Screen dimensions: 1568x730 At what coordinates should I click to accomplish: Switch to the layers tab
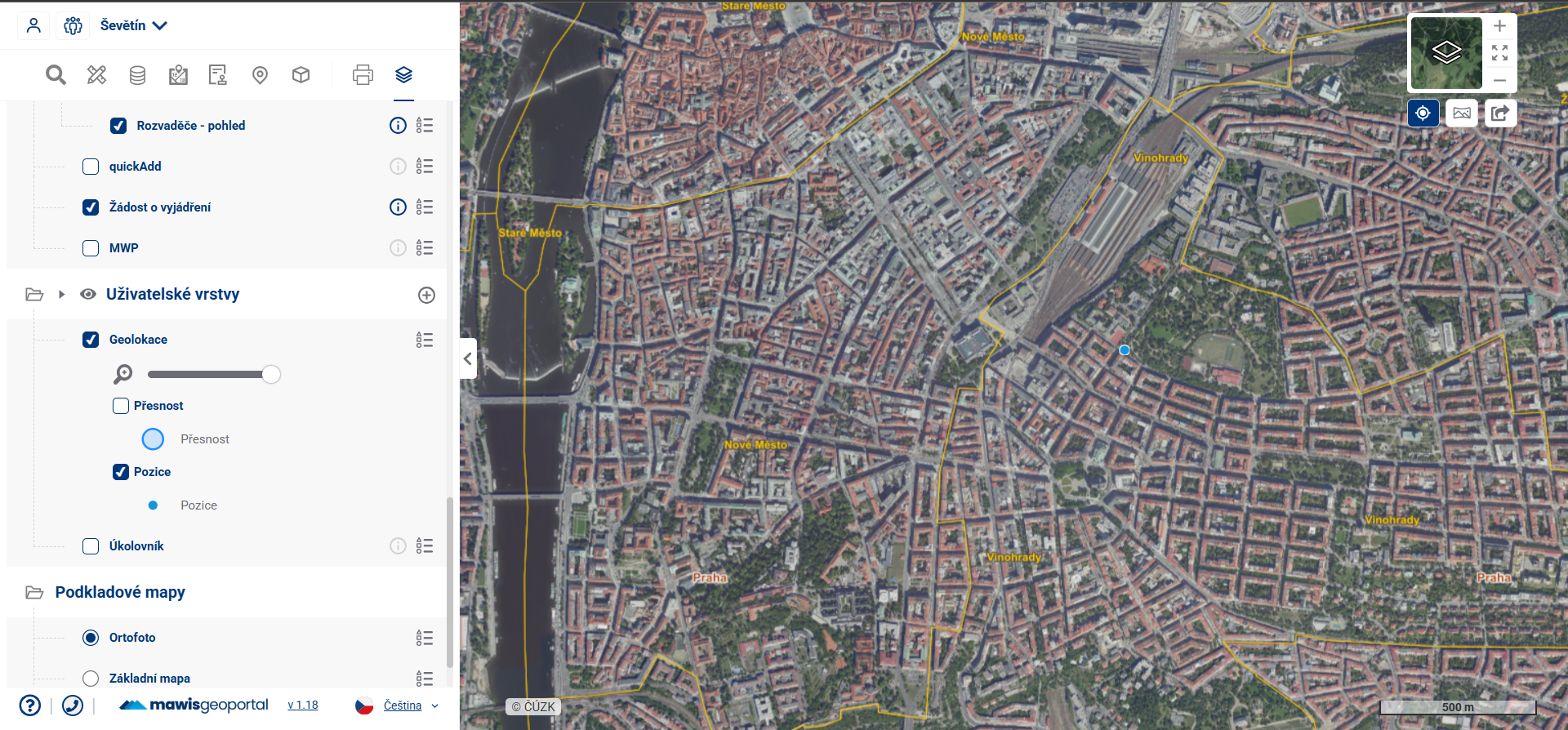click(x=403, y=75)
